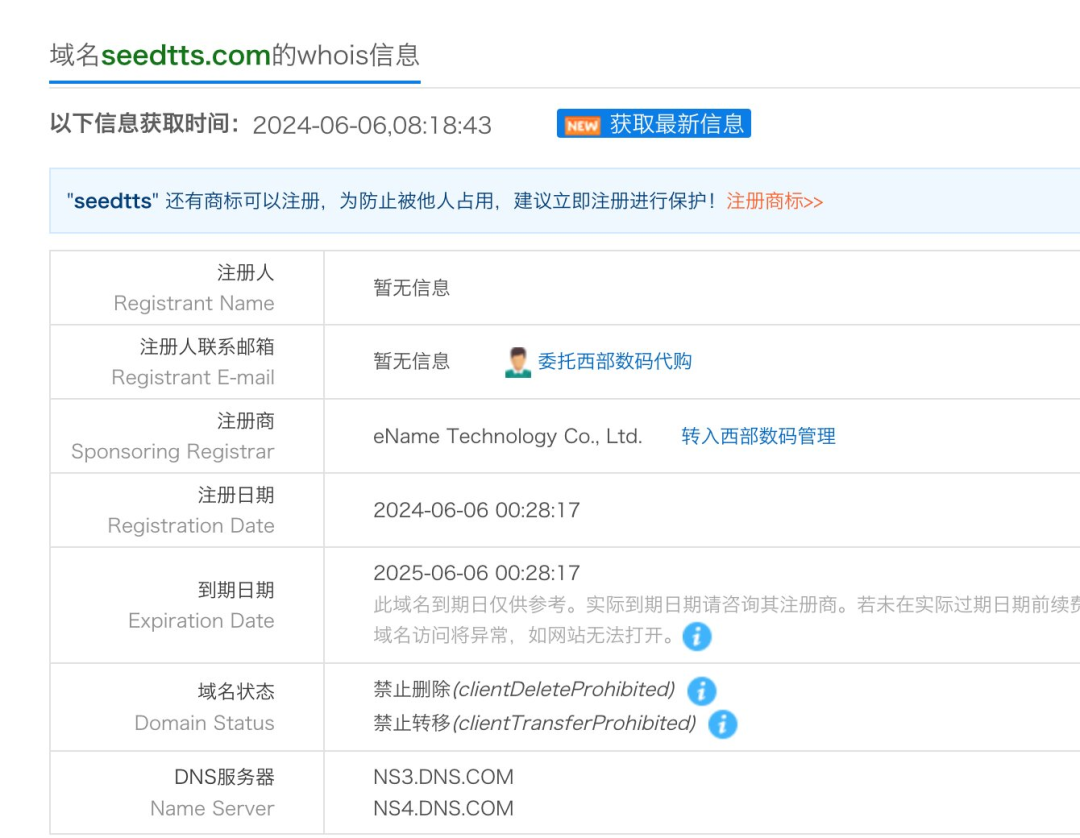
Task: Click the info icon next to clientDeleteProhibited
Action: pyautogui.click(x=701, y=691)
